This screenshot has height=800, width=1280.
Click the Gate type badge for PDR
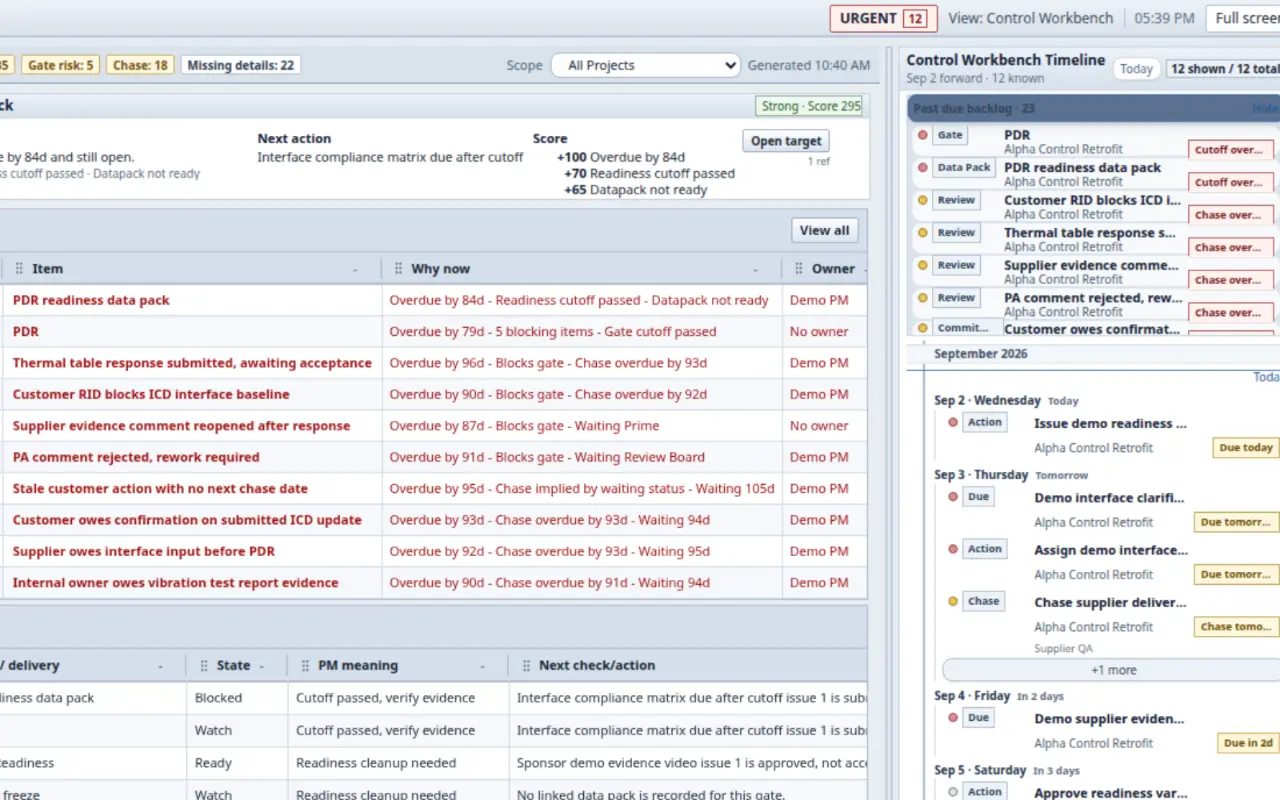pos(950,135)
